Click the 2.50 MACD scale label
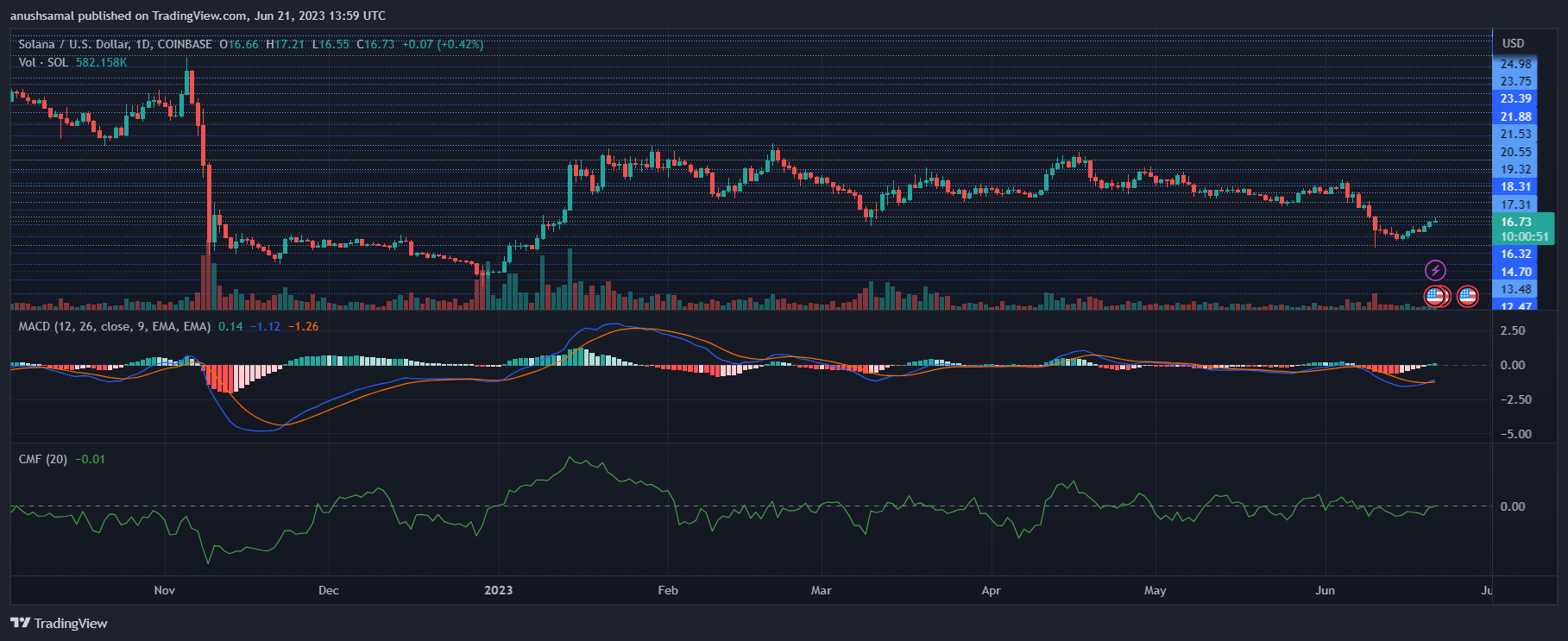1568x641 pixels. (1513, 330)
